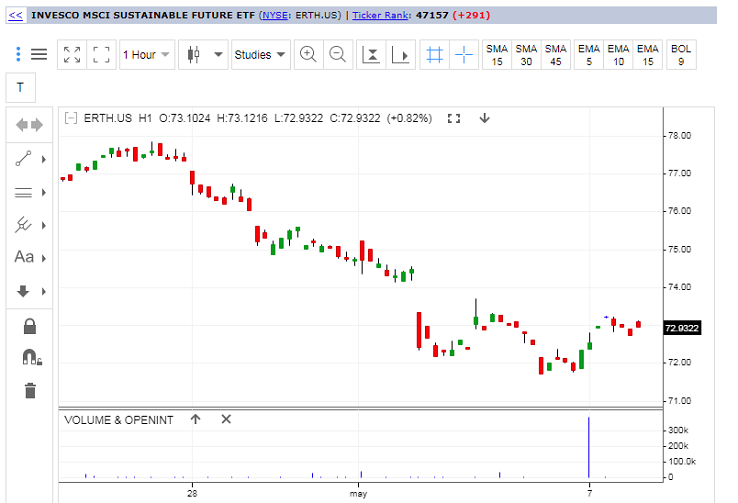Open the three-dot options menu
Viewport: 738px width, 503px height.
18,54
